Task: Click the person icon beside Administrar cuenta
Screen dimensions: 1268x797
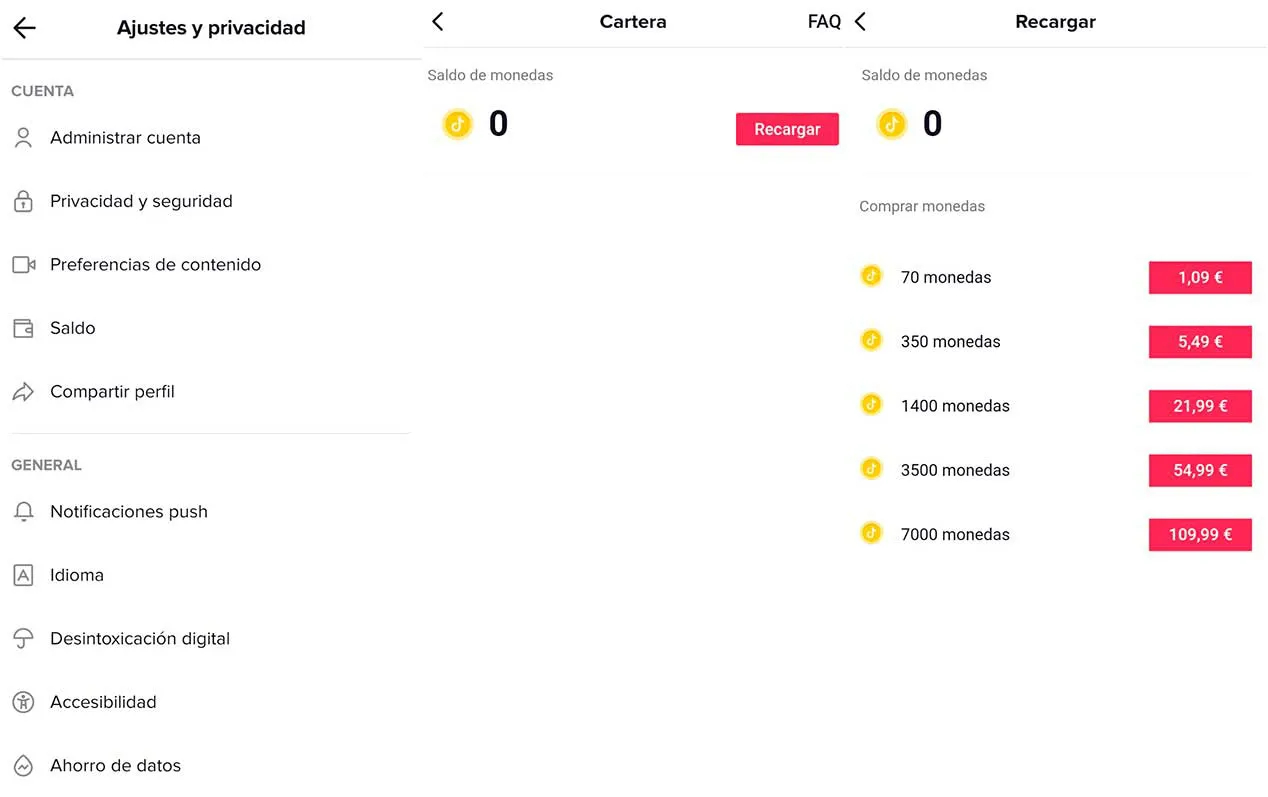Action: click(x=23, y=138)
